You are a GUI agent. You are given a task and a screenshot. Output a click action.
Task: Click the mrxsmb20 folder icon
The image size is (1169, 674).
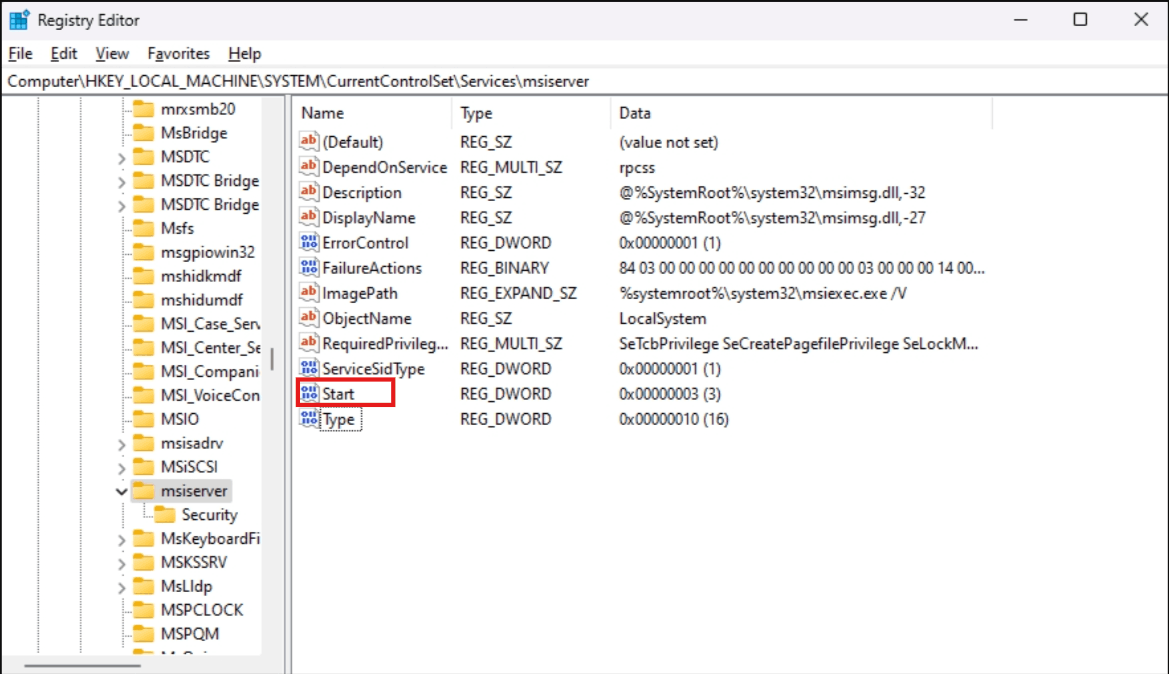pos(143,109)
